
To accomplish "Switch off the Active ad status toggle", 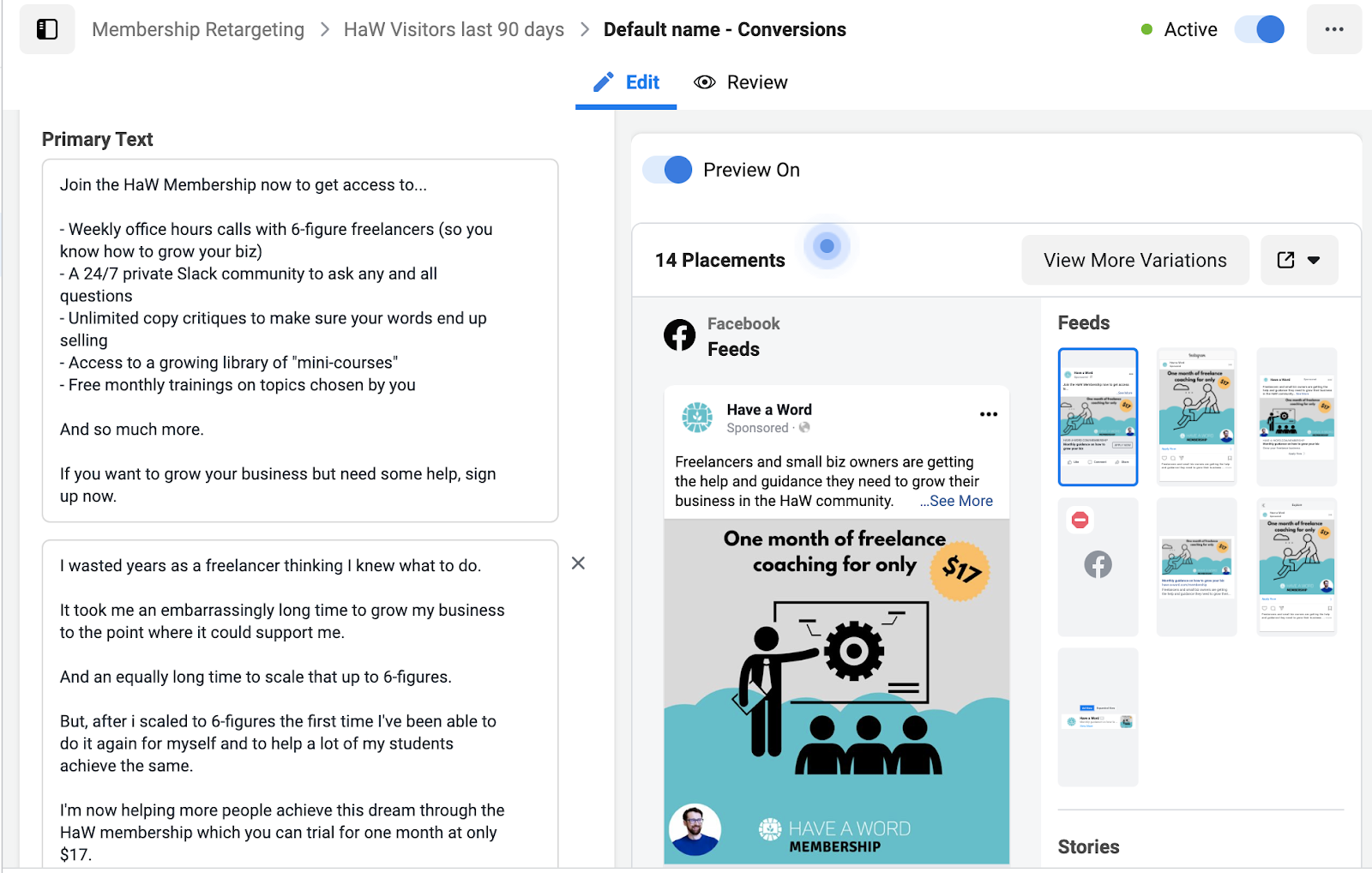I will pyautogui.click(x=1260, y=29).
